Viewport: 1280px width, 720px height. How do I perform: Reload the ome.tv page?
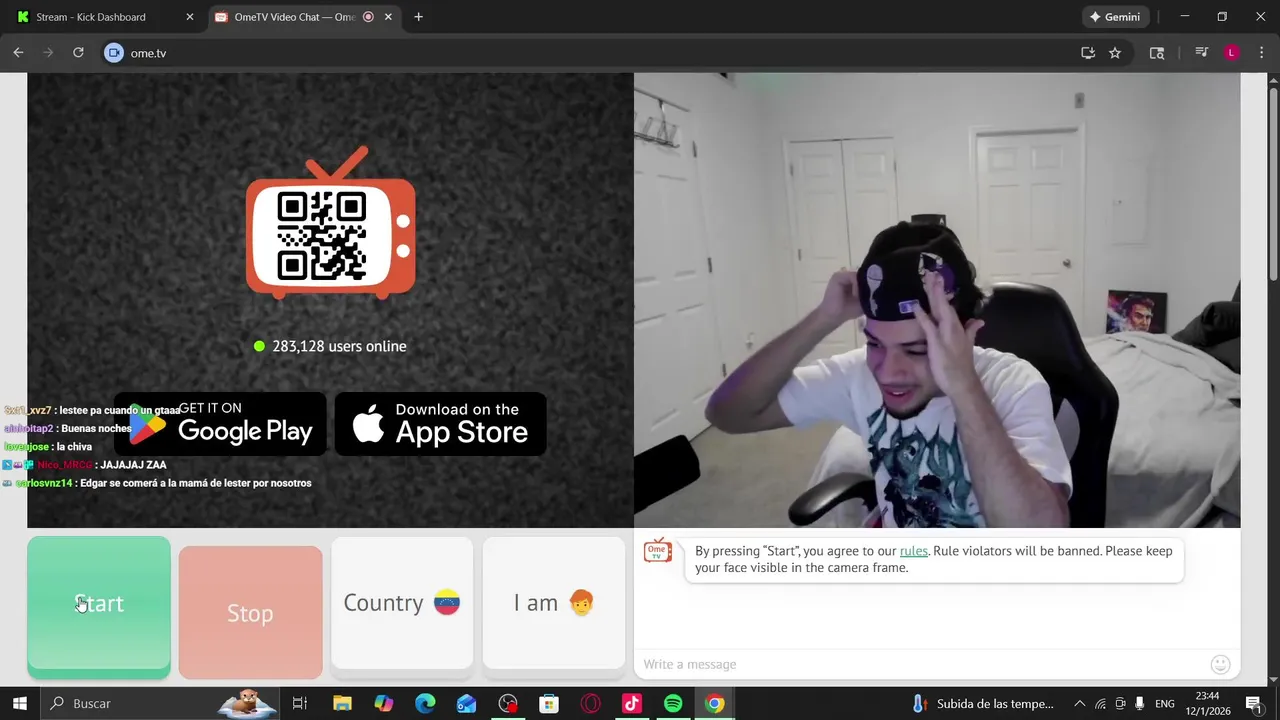pyautogui.click(x=78, y=53)
